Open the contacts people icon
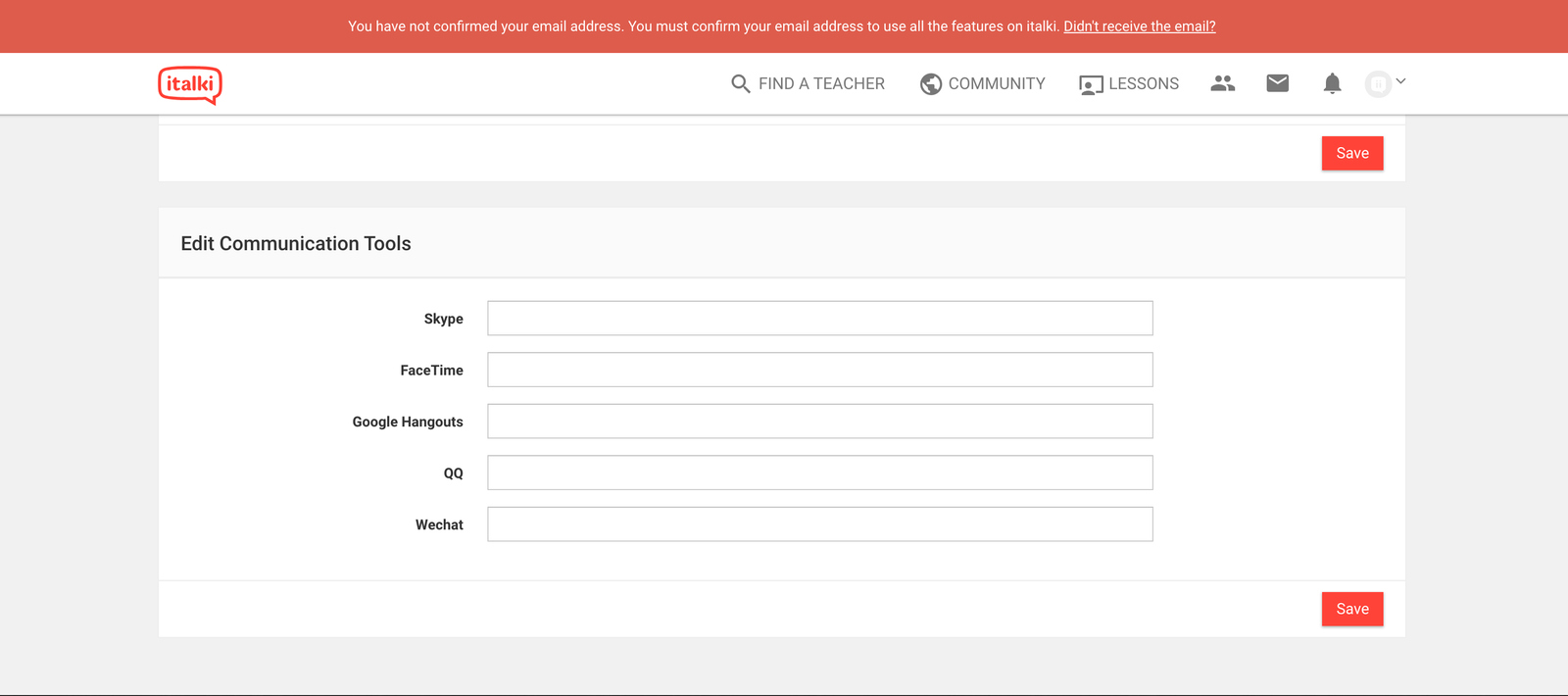Viewport: 1568px width, 696px height. (1222, 83)
